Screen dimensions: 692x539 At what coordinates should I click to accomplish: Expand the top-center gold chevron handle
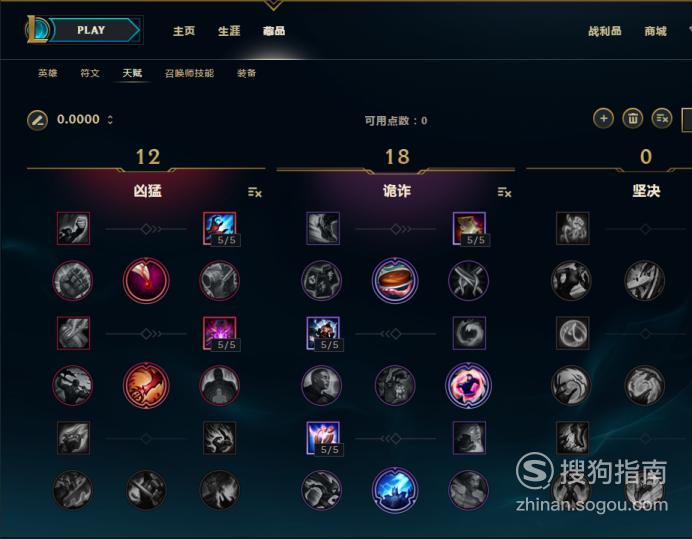click(x=273, y=5)
